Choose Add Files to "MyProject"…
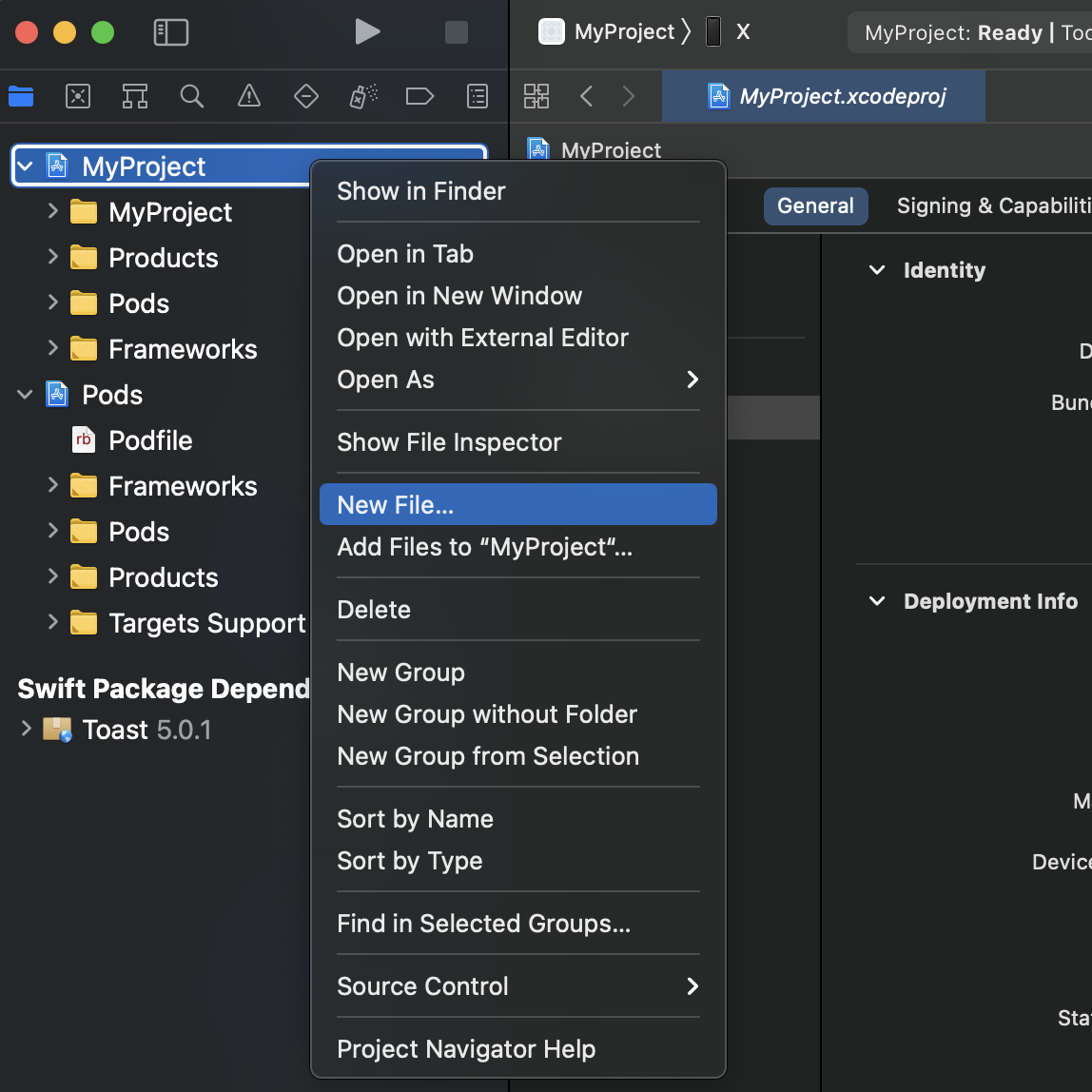This screenshot has width=1092, height=1092. tap(517, 547)
